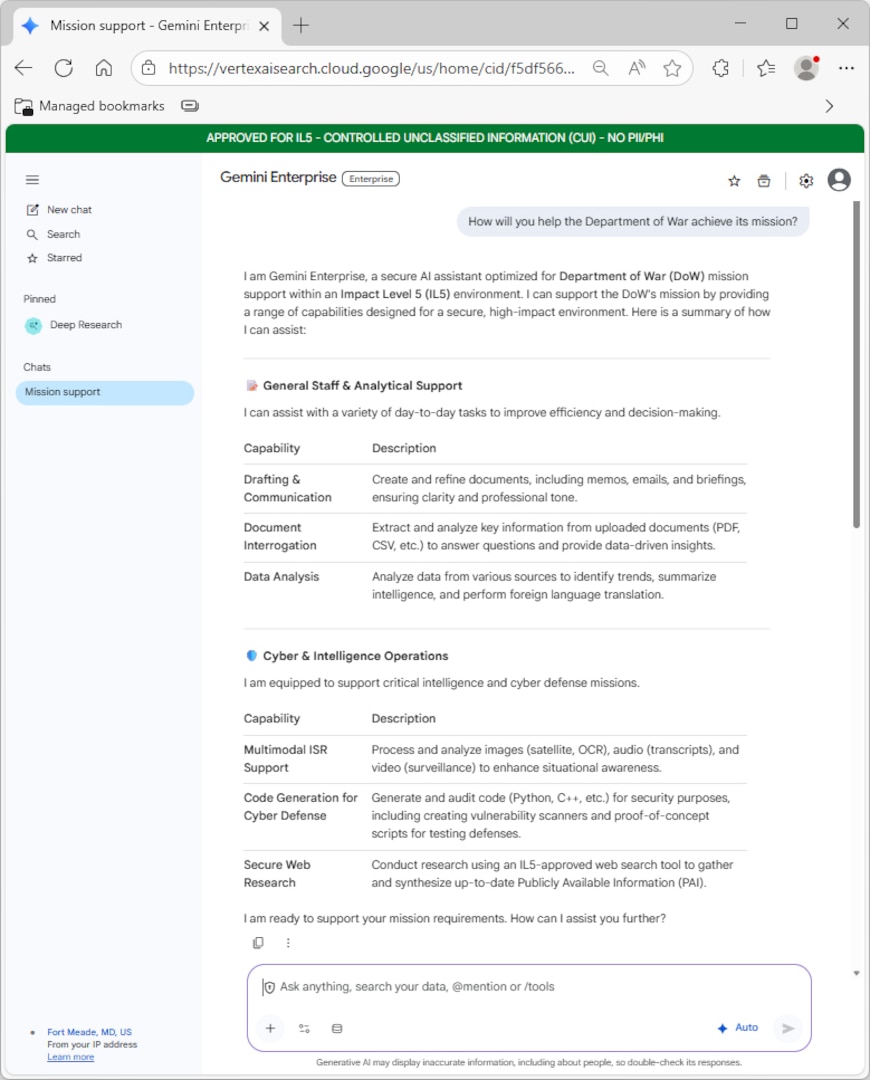
Task: Archive the current conversation
Action: [763, 181]
